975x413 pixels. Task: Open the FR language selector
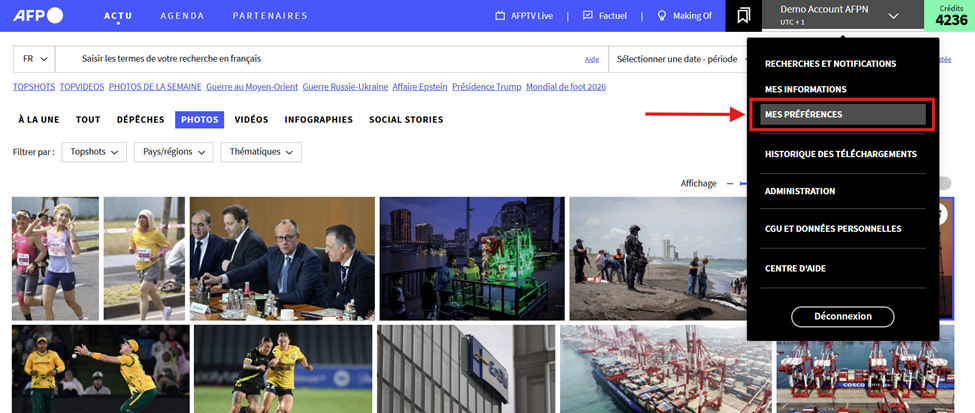click(33, 59)
